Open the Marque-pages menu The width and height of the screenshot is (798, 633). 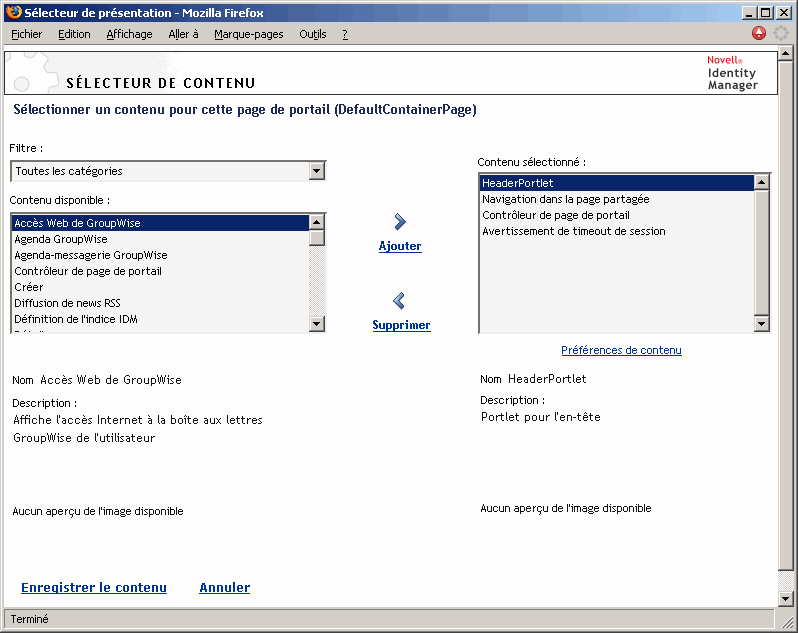coord(249,34)
